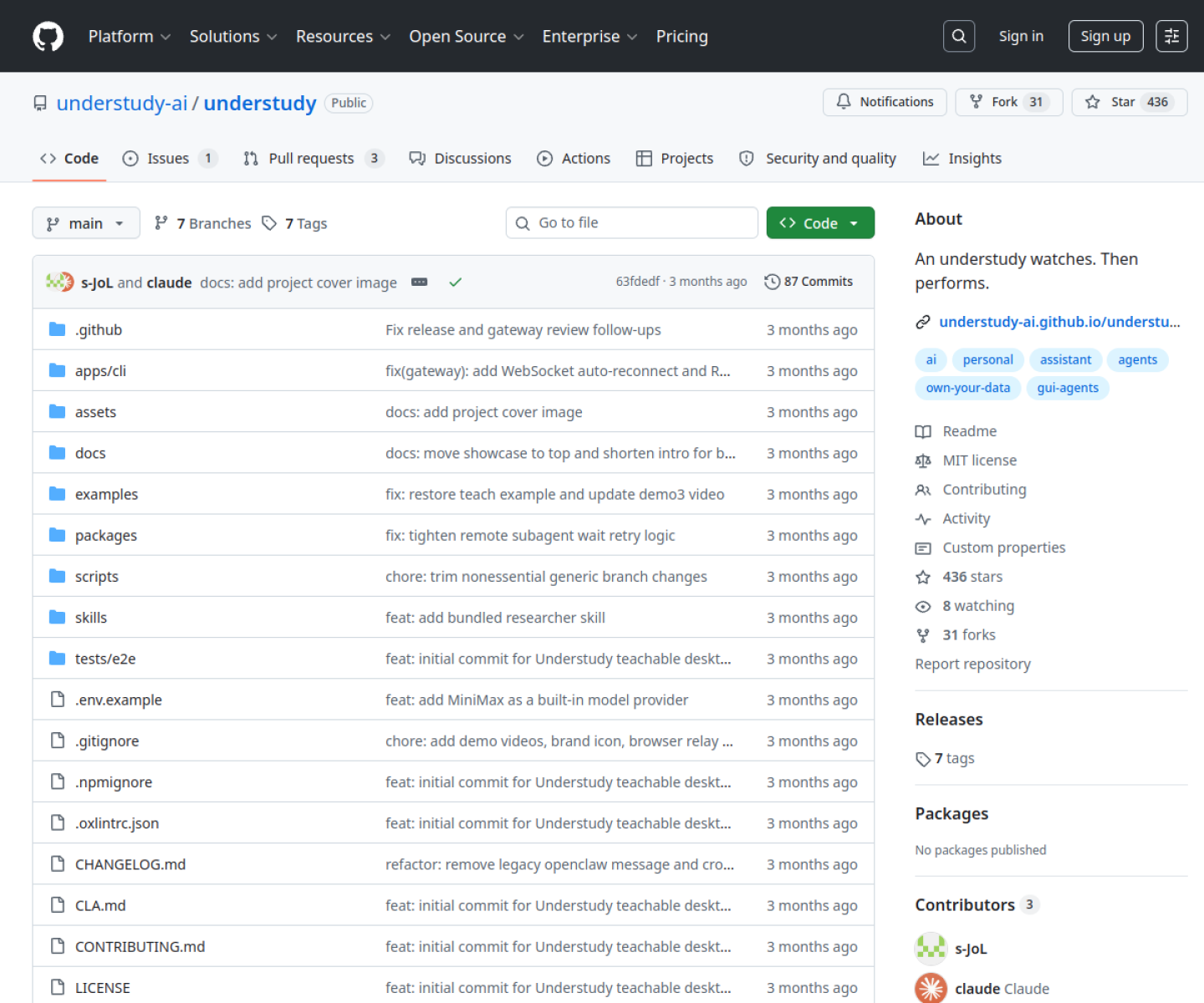Open the understudy-ai owner link
The width and height of the screenshot is (1204, 1003).
click(x=122, y=103)
